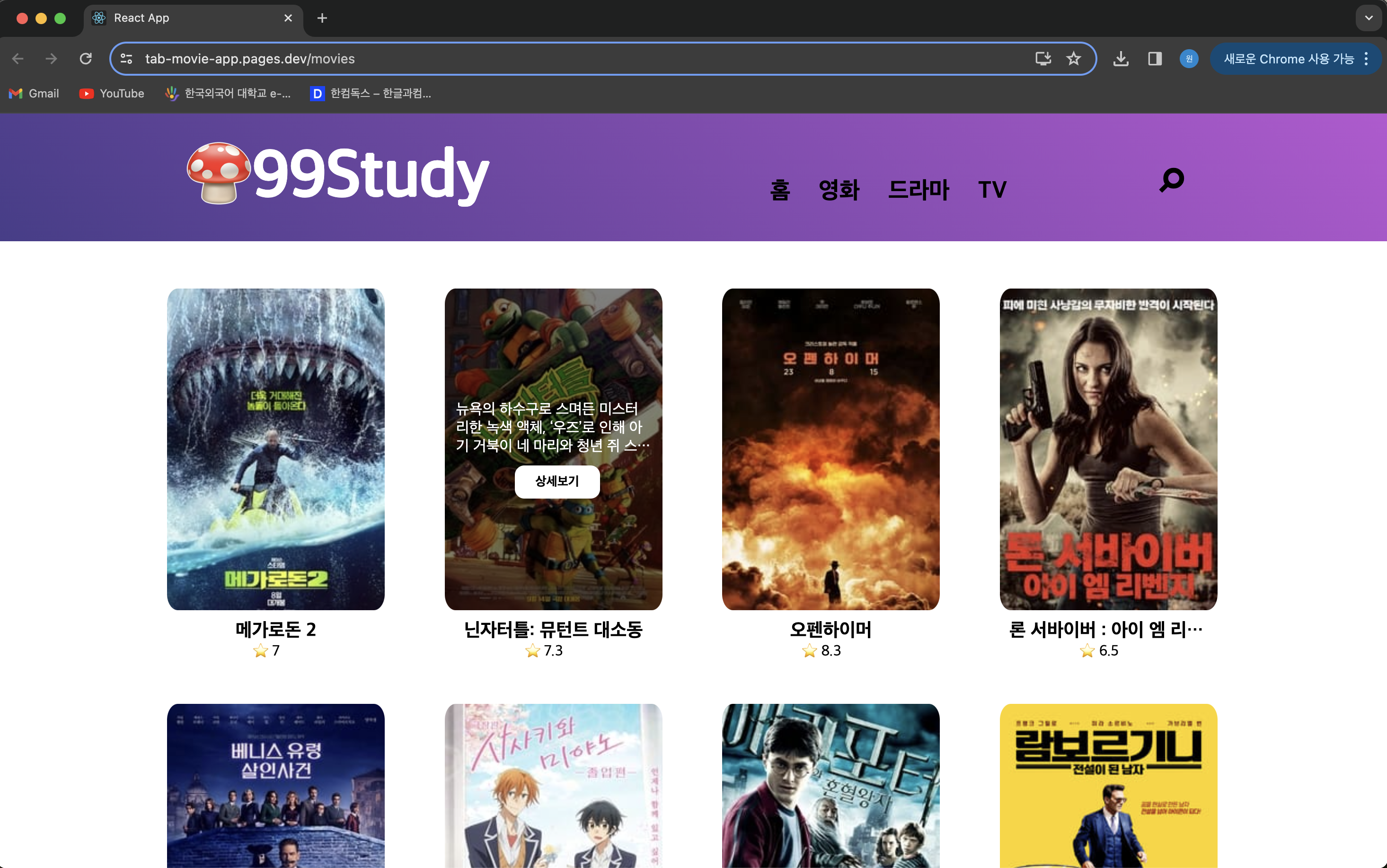This screenshot has width=1387, height=868.
Task: Reload the page with the refresh icon
Action: [x=86, y=59]
